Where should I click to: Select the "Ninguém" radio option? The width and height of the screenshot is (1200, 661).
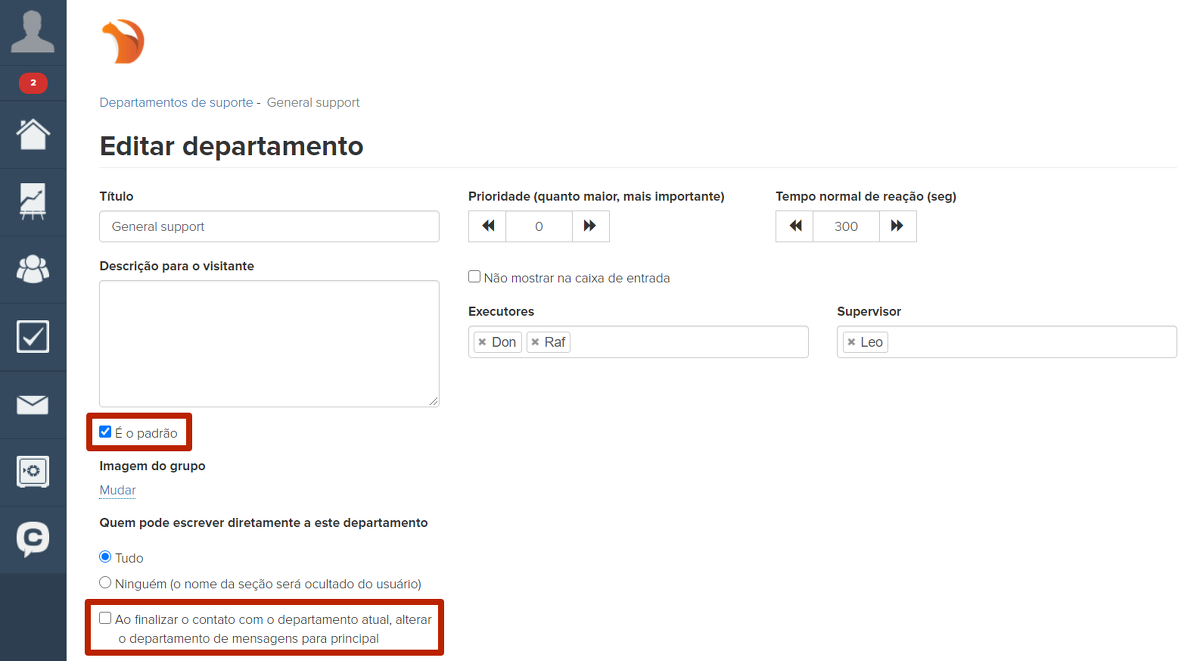click(x=106, y=582)
